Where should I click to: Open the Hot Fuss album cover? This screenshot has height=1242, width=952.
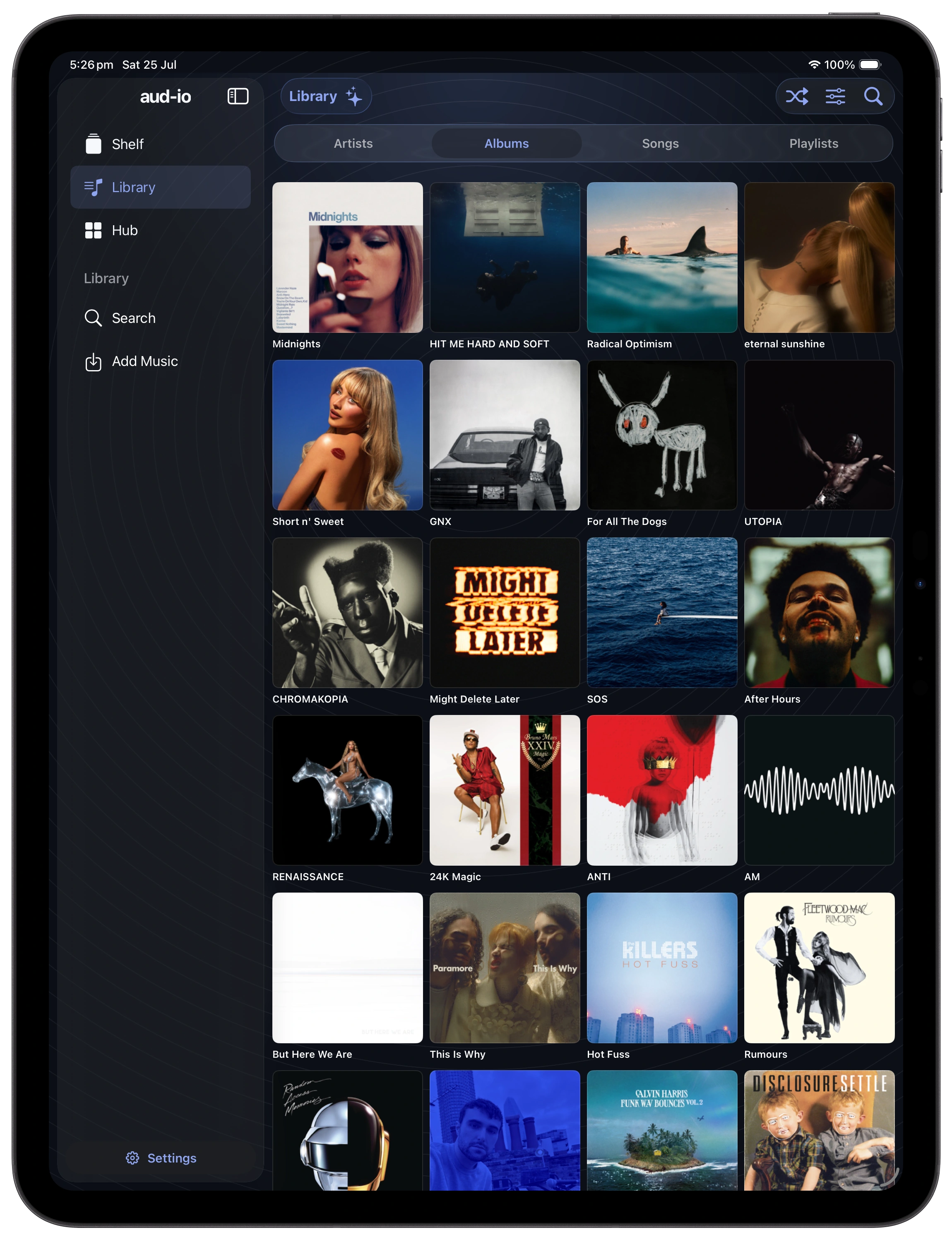point(662,968)
